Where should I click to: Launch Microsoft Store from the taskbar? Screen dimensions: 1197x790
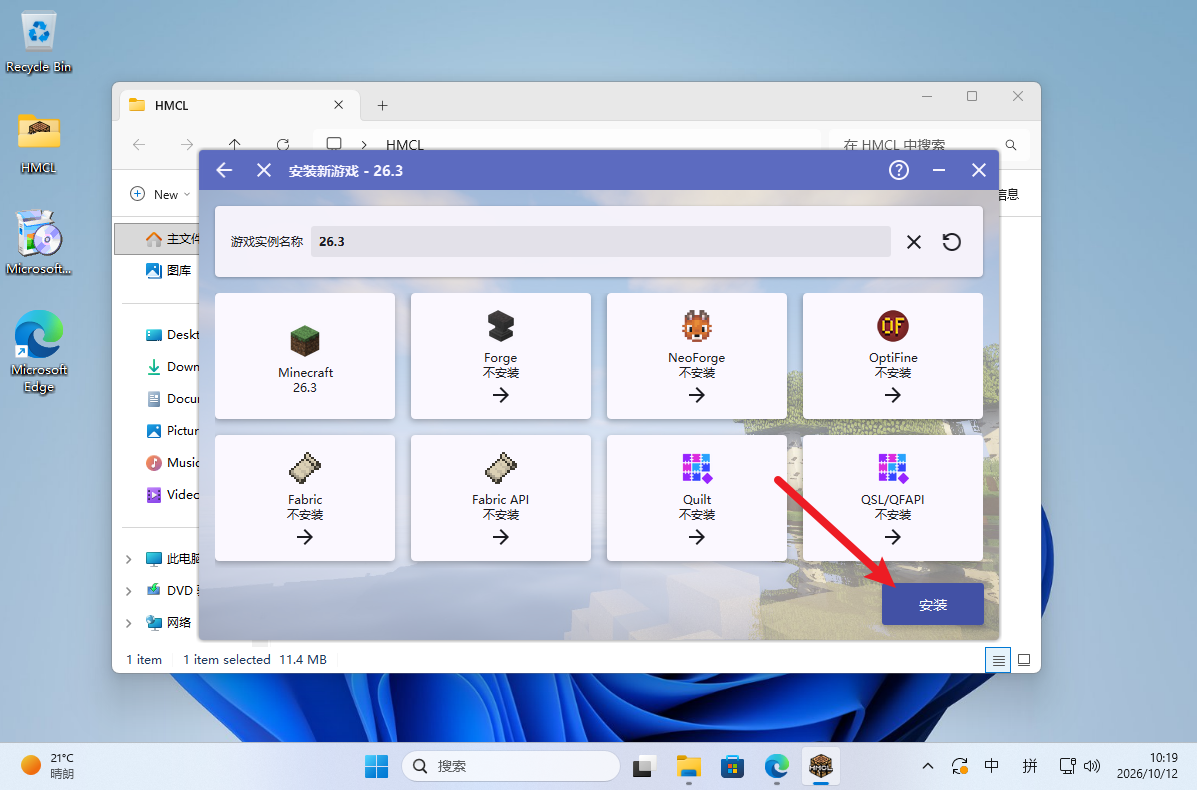(x=732, y=766)
